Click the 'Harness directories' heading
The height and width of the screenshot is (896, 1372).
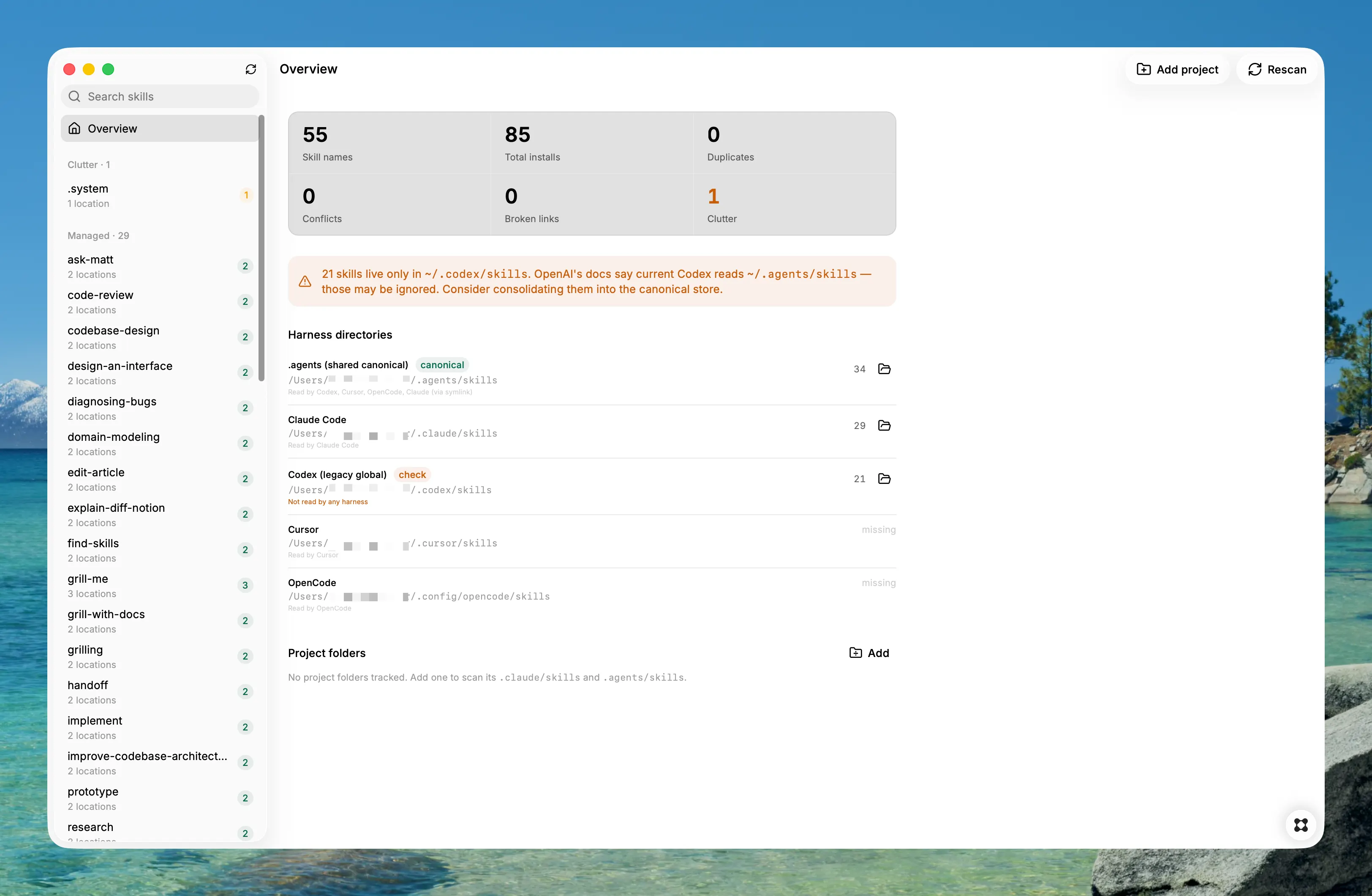click(340, 335)
